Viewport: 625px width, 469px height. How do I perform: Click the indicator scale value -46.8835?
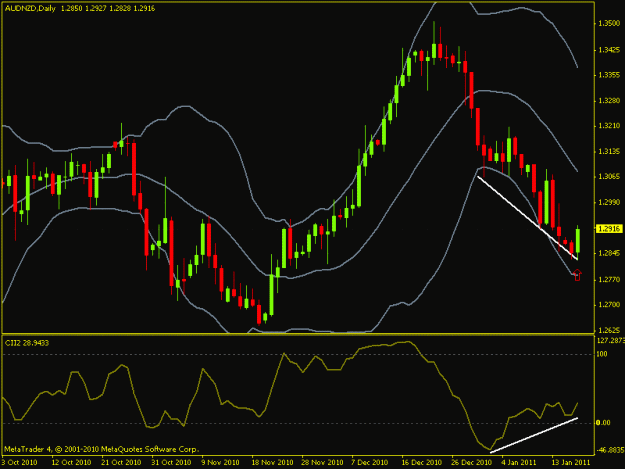(610, 450)
